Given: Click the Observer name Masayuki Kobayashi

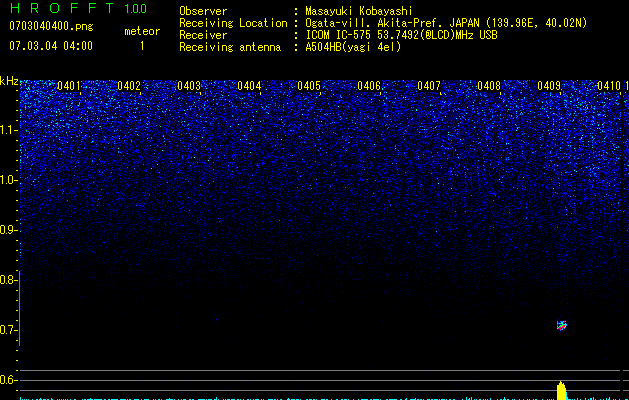Looking at the screenshot, I should pyautogui.click(x=359, y=11).
